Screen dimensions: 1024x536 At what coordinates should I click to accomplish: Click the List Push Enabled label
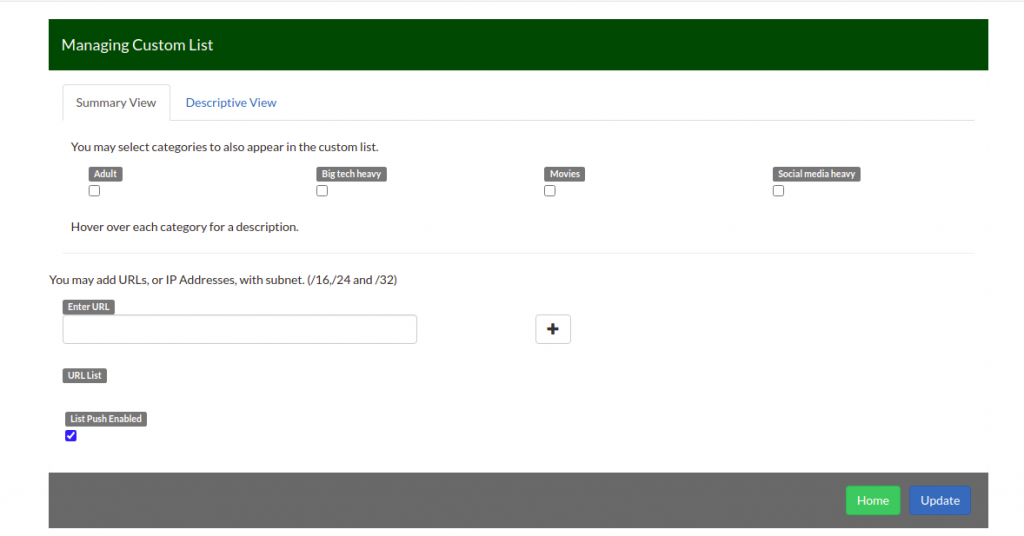click(106, 418)
